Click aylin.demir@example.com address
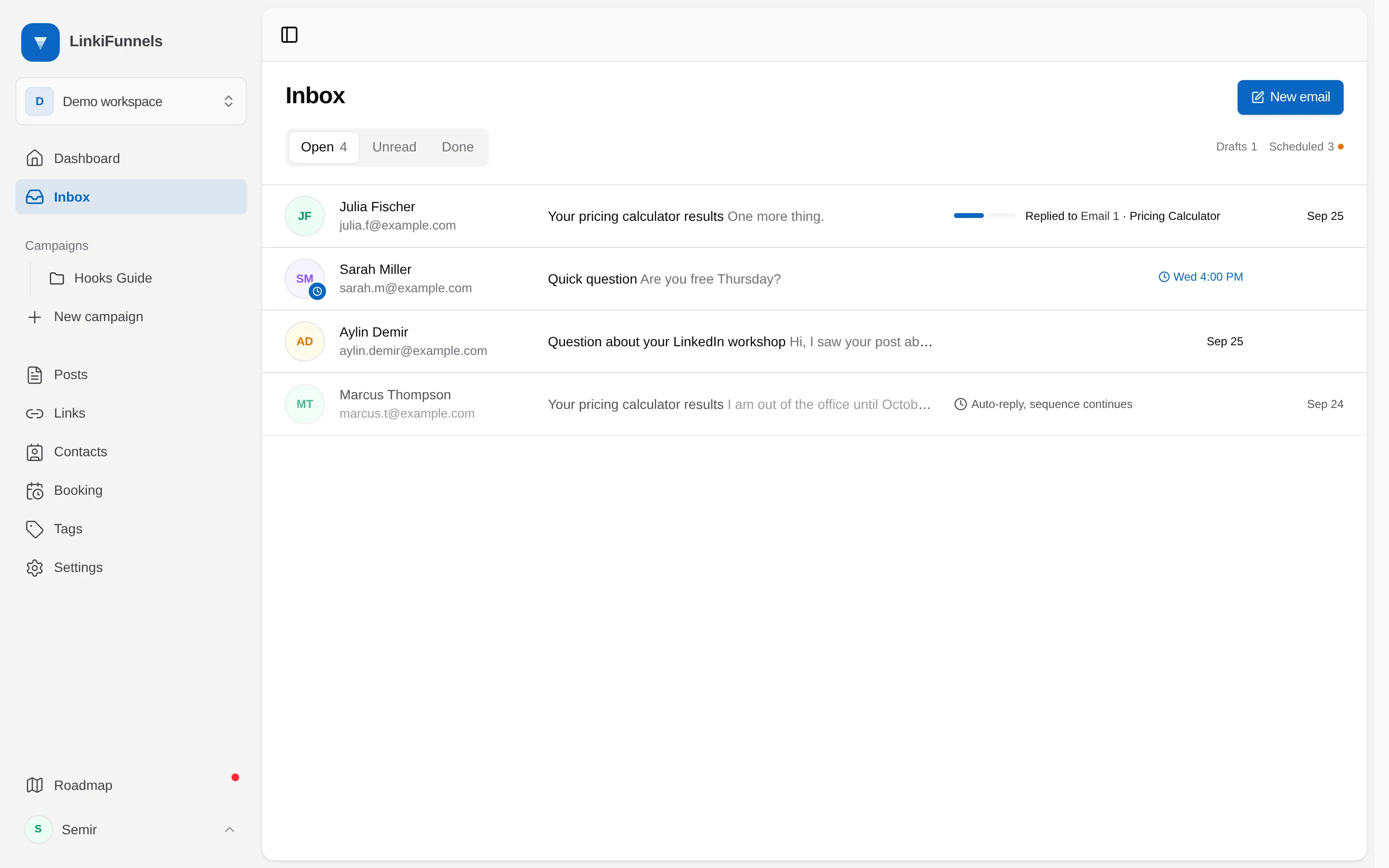Viewport: 1389px width, 868px height. tap(413, 351)
